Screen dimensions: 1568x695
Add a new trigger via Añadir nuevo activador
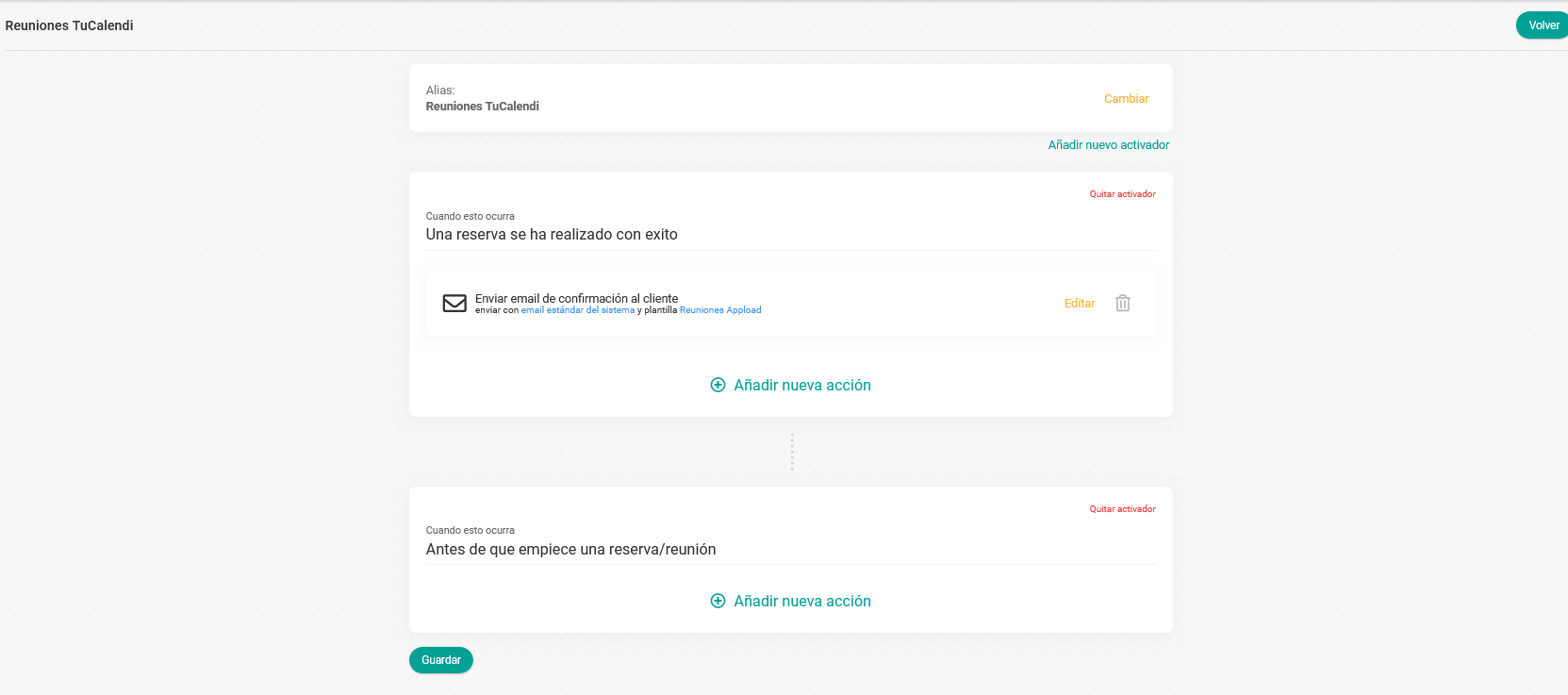[1108, 145]
